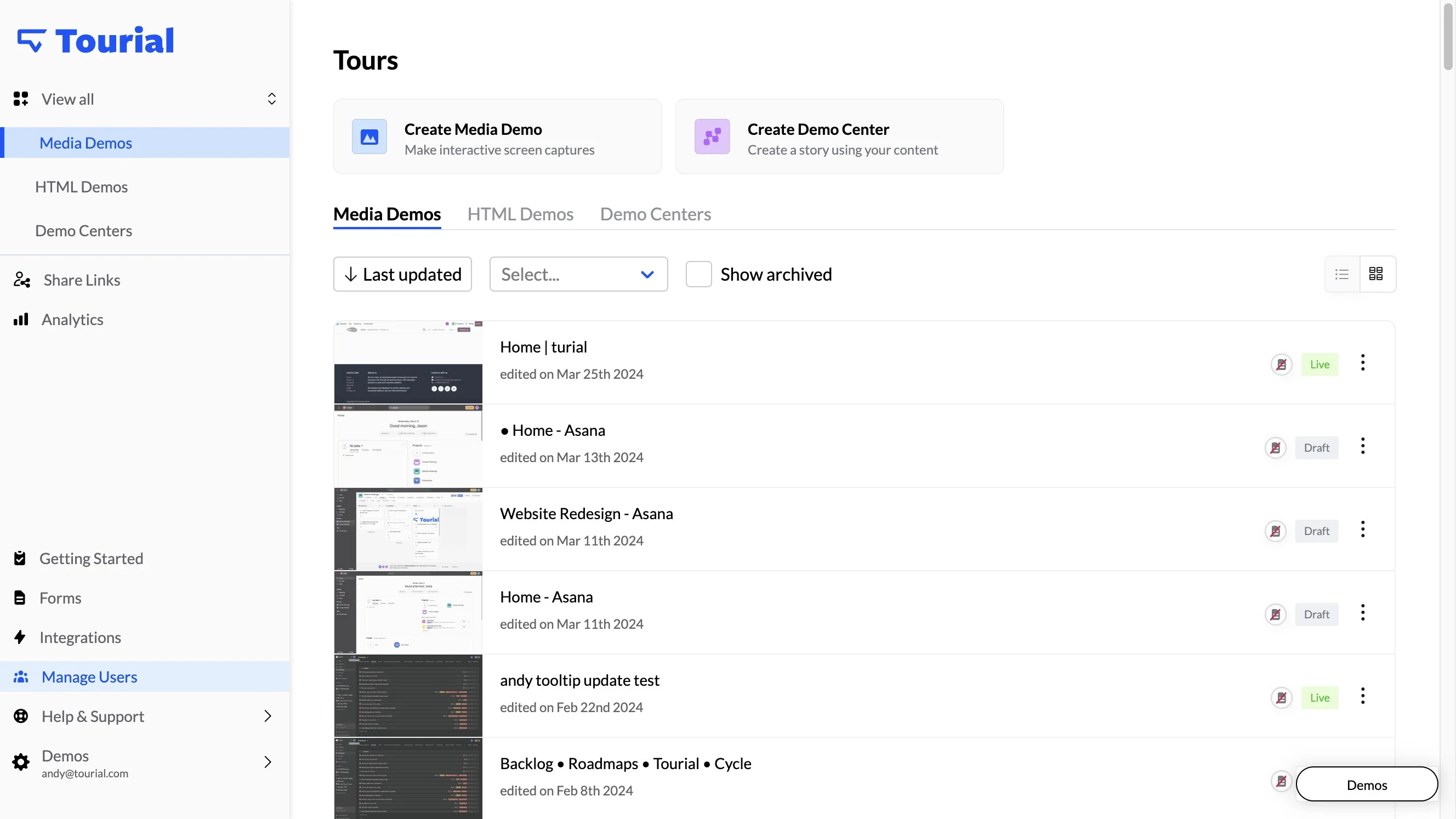Click the Help & Support lifebuoy icon
The image size is (1456, 819).
tap(21, 716)
